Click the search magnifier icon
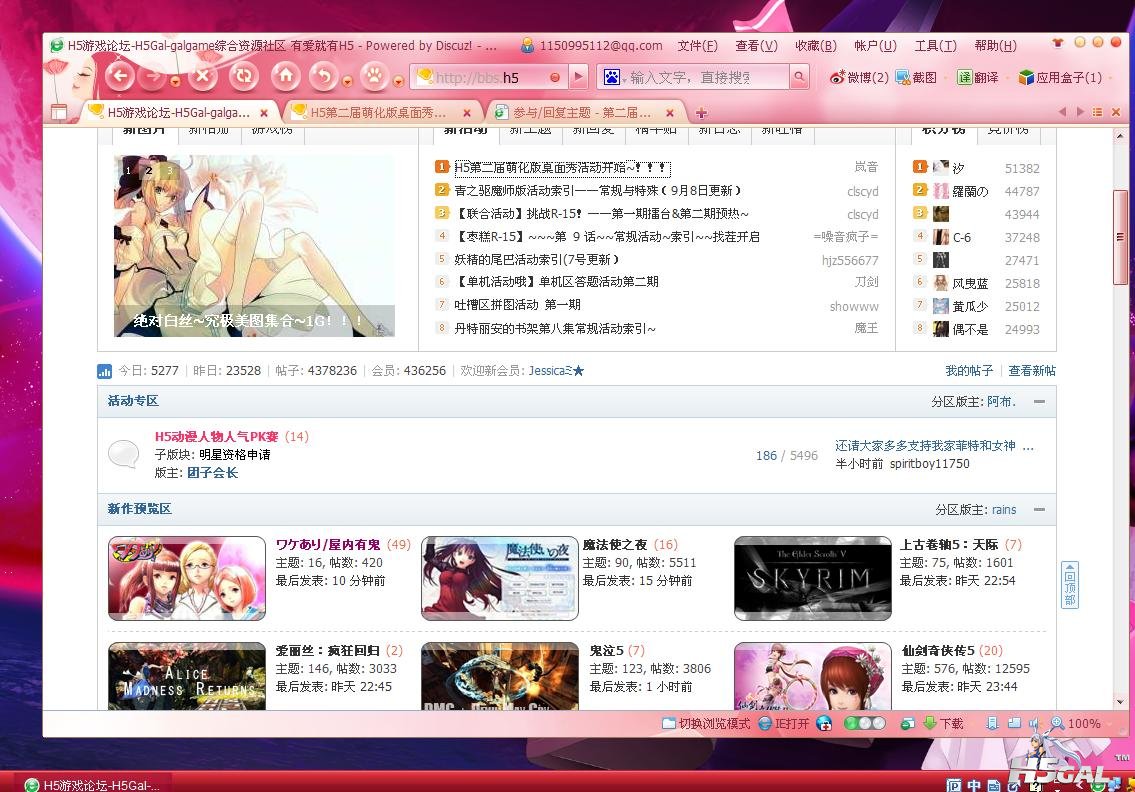Viewport: 1135px width, 792px height. [799, 77]
